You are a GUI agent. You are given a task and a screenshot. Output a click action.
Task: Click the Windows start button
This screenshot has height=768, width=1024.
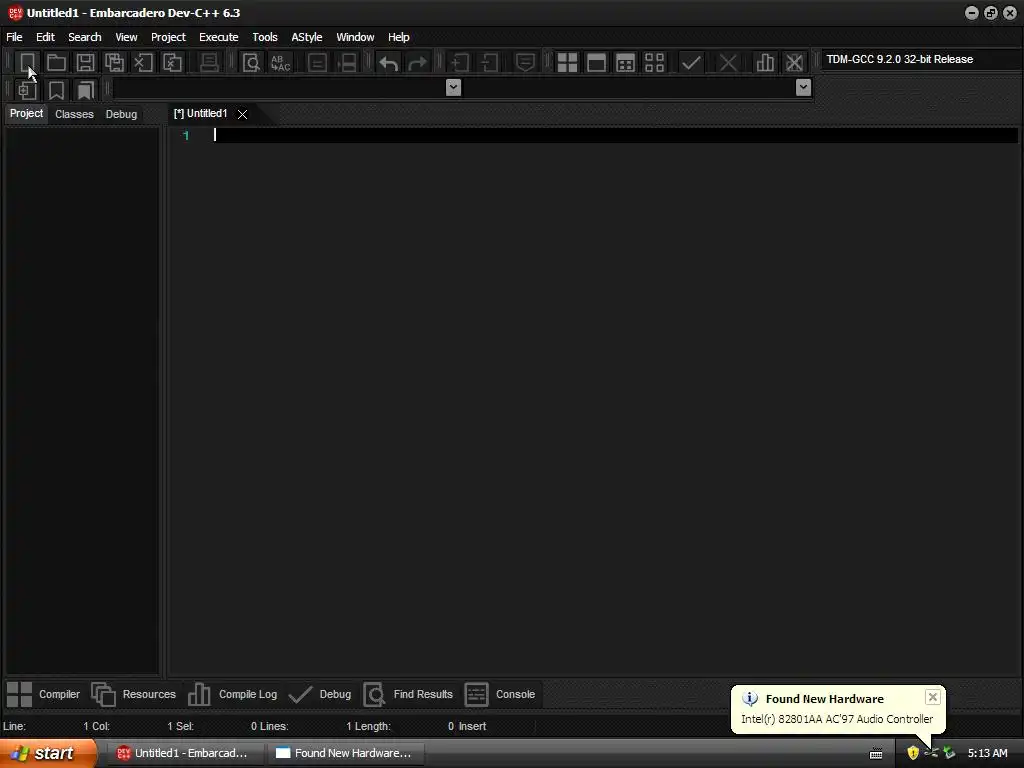pyautogui.click(x=48, y=753)
